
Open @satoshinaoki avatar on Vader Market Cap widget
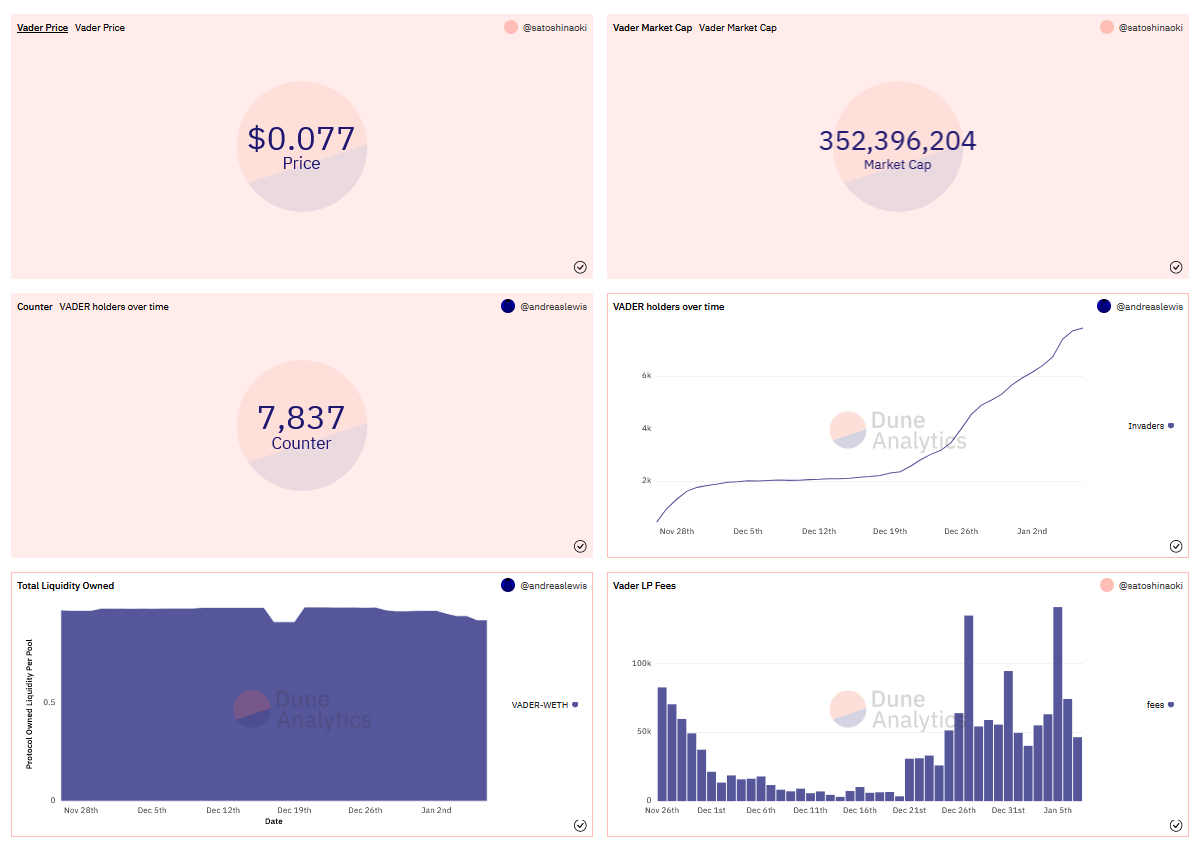tap(1106, 28)
